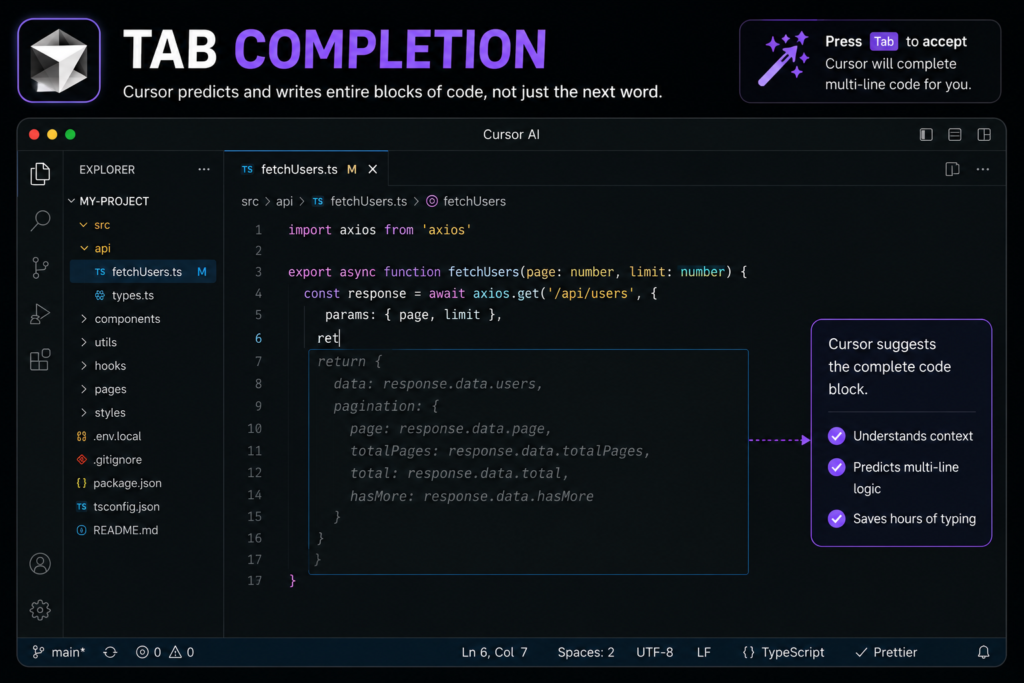Collapse the MY-PROJECT root folder

[x=72, y=201]
